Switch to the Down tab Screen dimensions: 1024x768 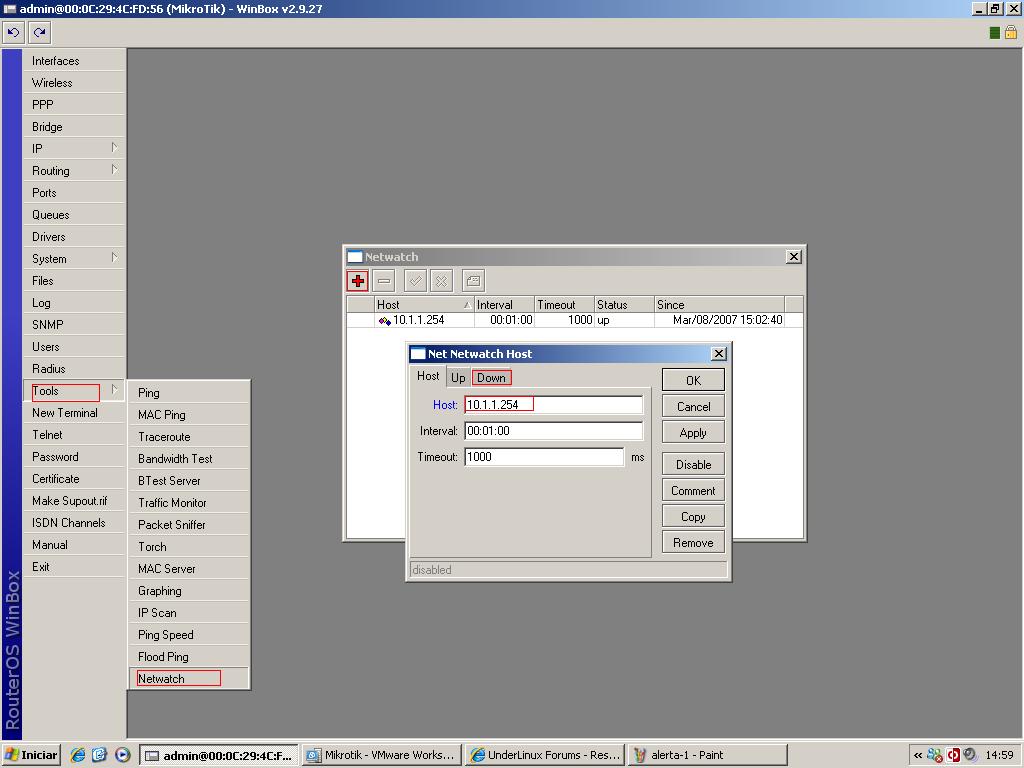[491, 377]
